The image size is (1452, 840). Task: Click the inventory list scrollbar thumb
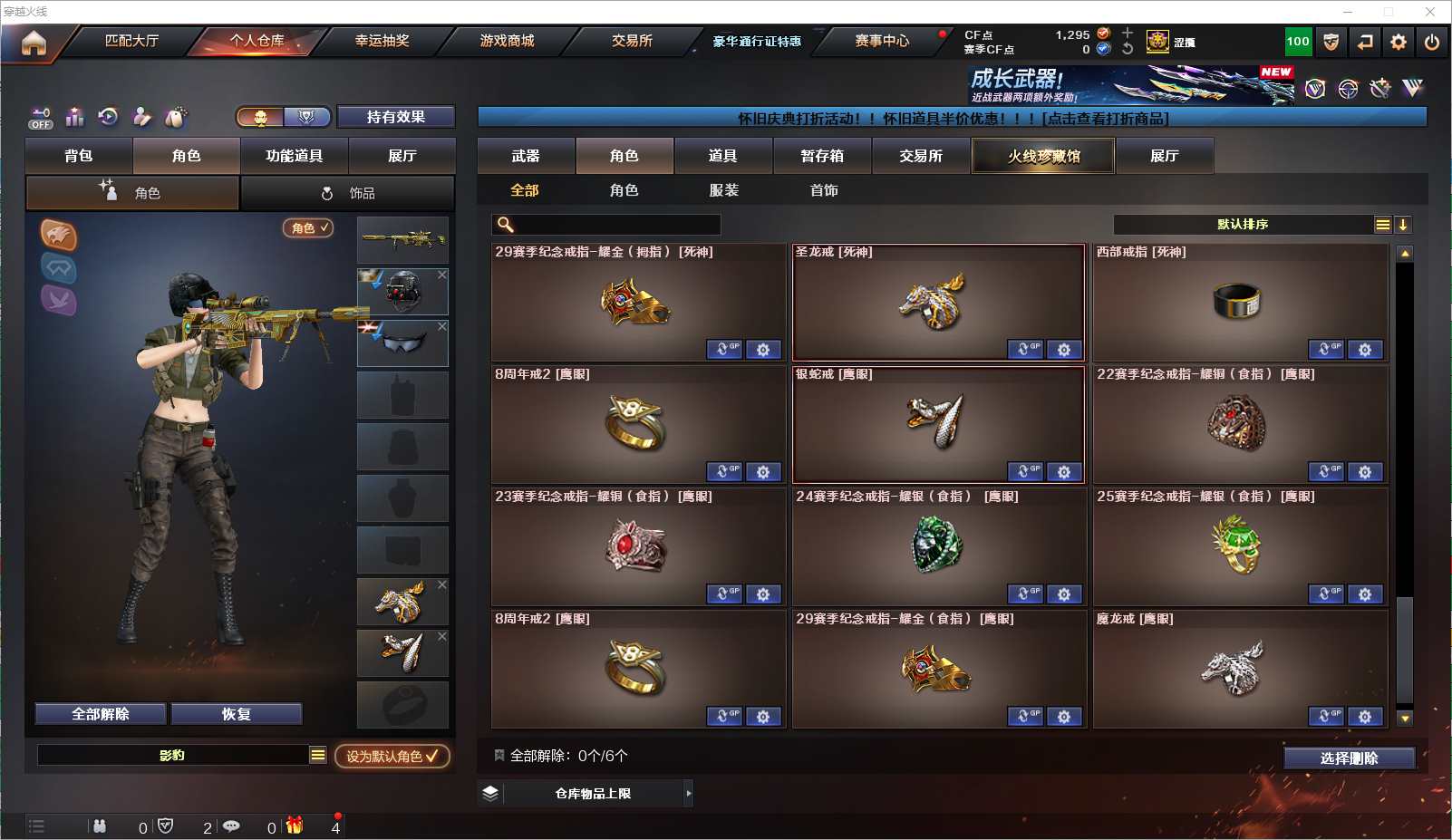tap(1405, 650)
